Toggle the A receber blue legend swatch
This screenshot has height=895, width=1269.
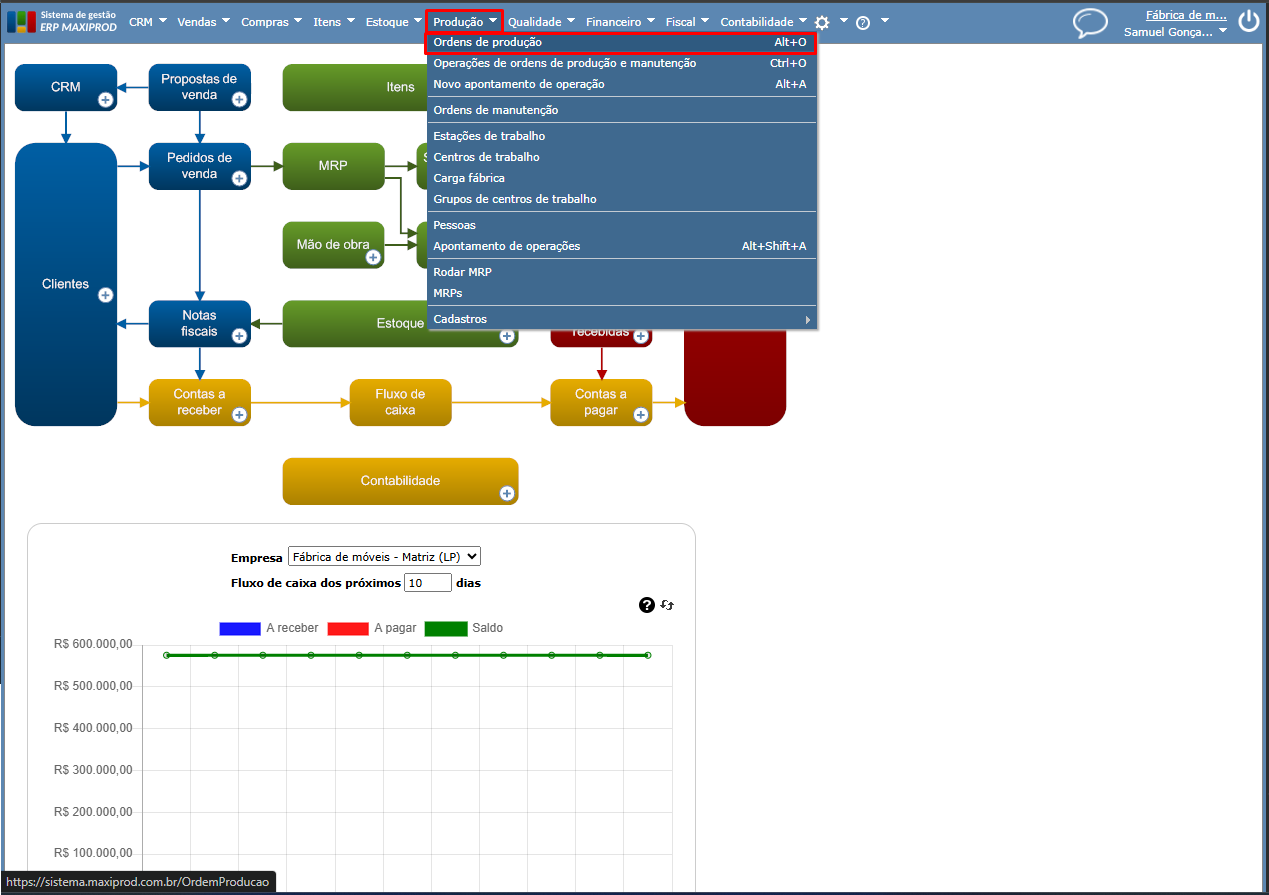tap(240, 628)
